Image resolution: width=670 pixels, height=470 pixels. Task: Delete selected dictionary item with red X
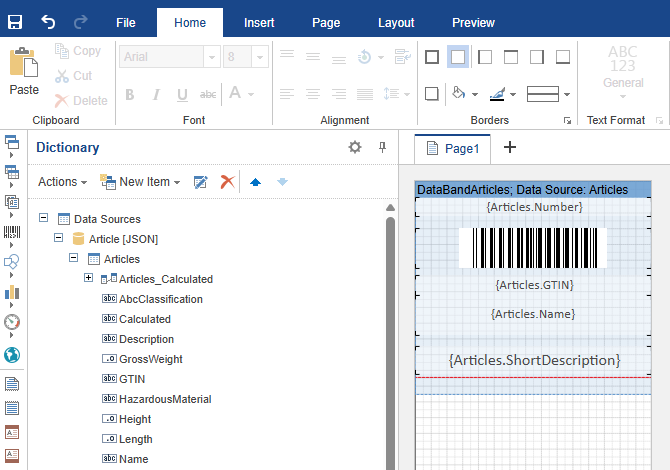click(227, 182)
